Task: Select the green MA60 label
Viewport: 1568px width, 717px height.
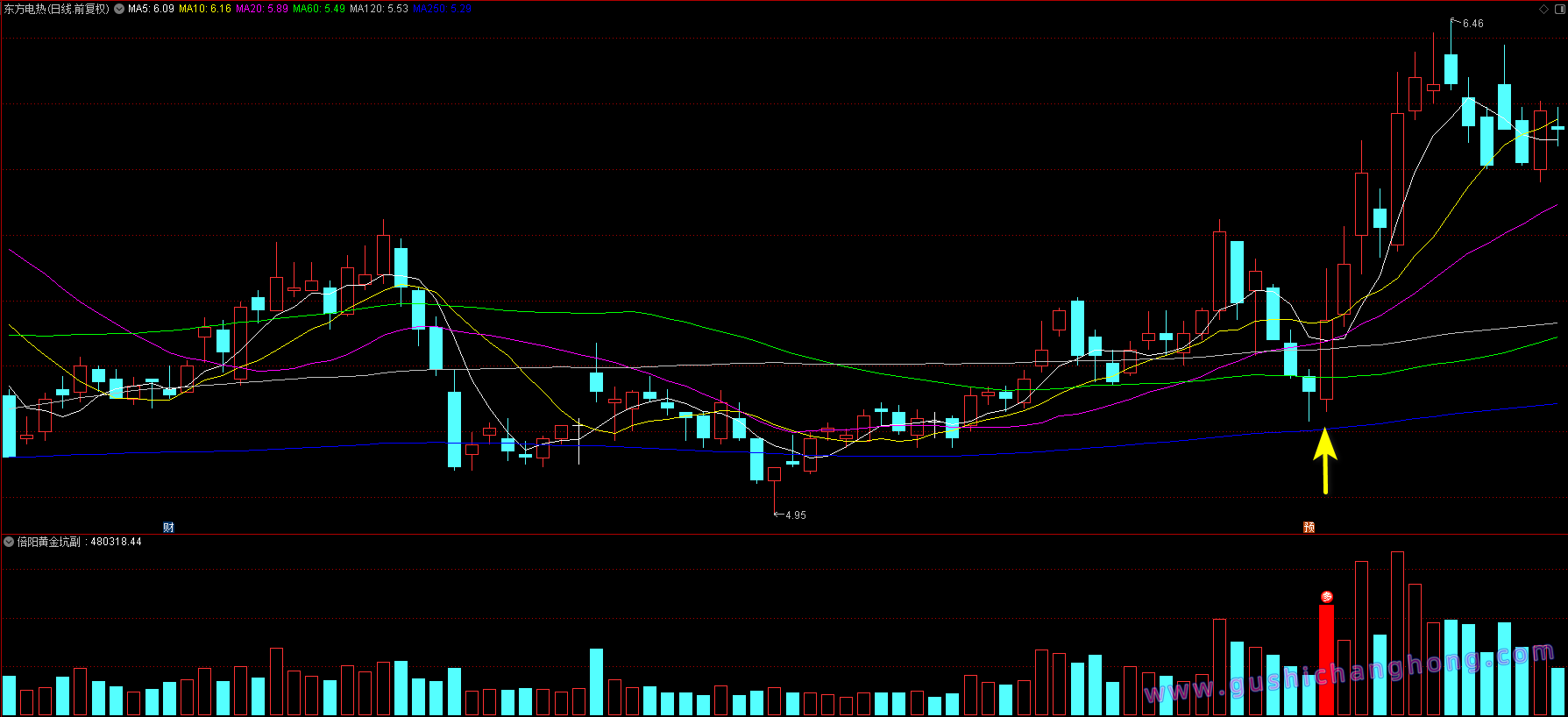Action: [x=318, y=9]
